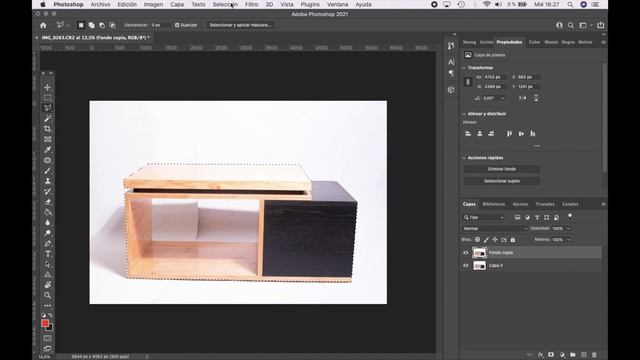Flip vertically in Transformar section
The image size is (640, 360).
(x=536, y=98)
